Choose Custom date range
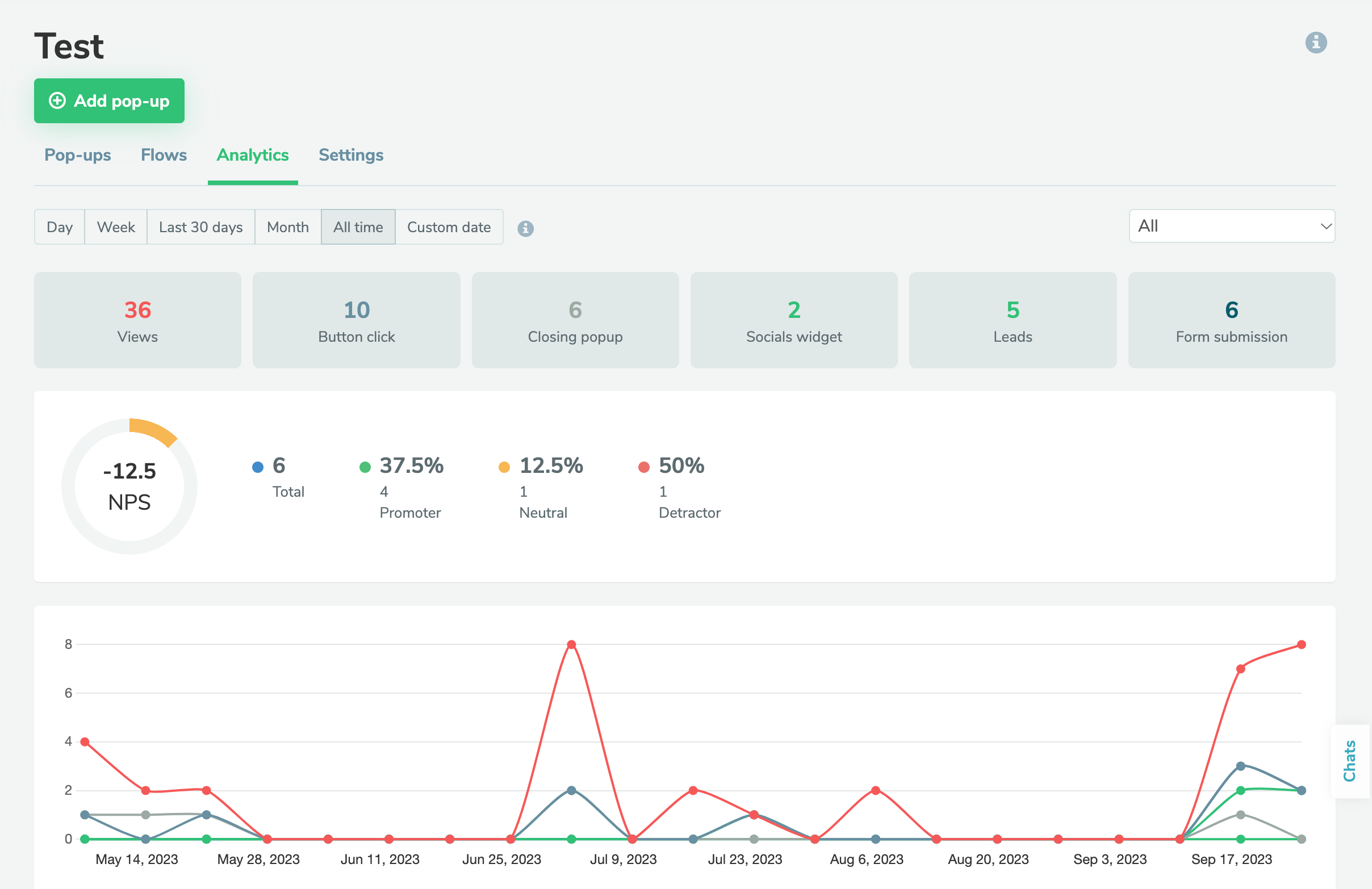1372x889 pixels. click(449, 227)
